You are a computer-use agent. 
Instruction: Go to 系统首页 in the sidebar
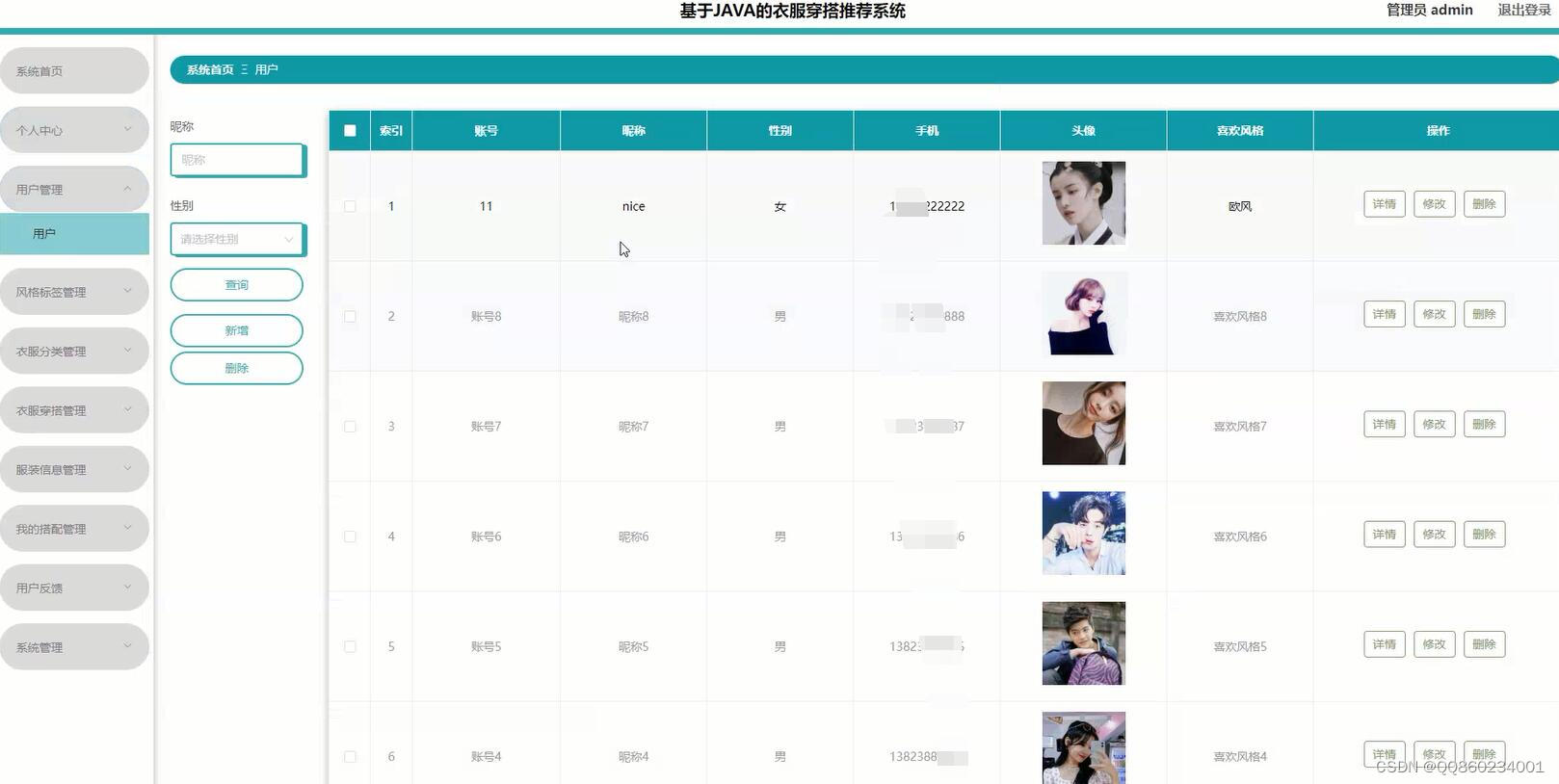(x=74, y=71)
